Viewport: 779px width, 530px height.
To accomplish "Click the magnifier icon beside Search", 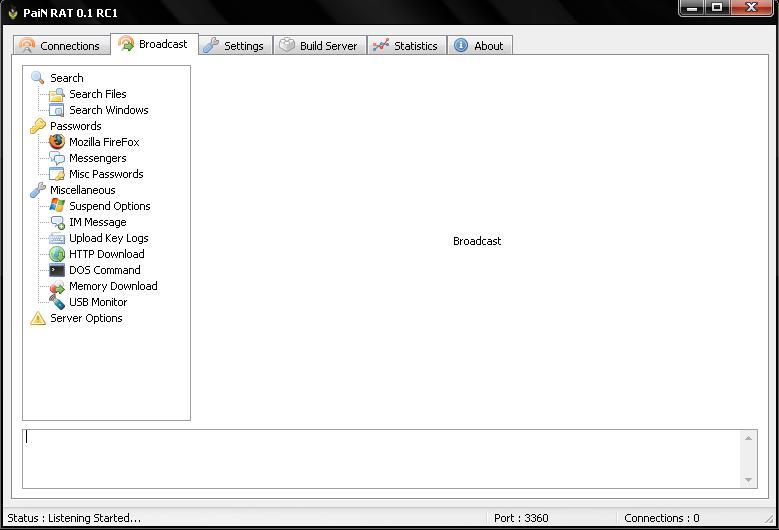I will click(38, 78).
